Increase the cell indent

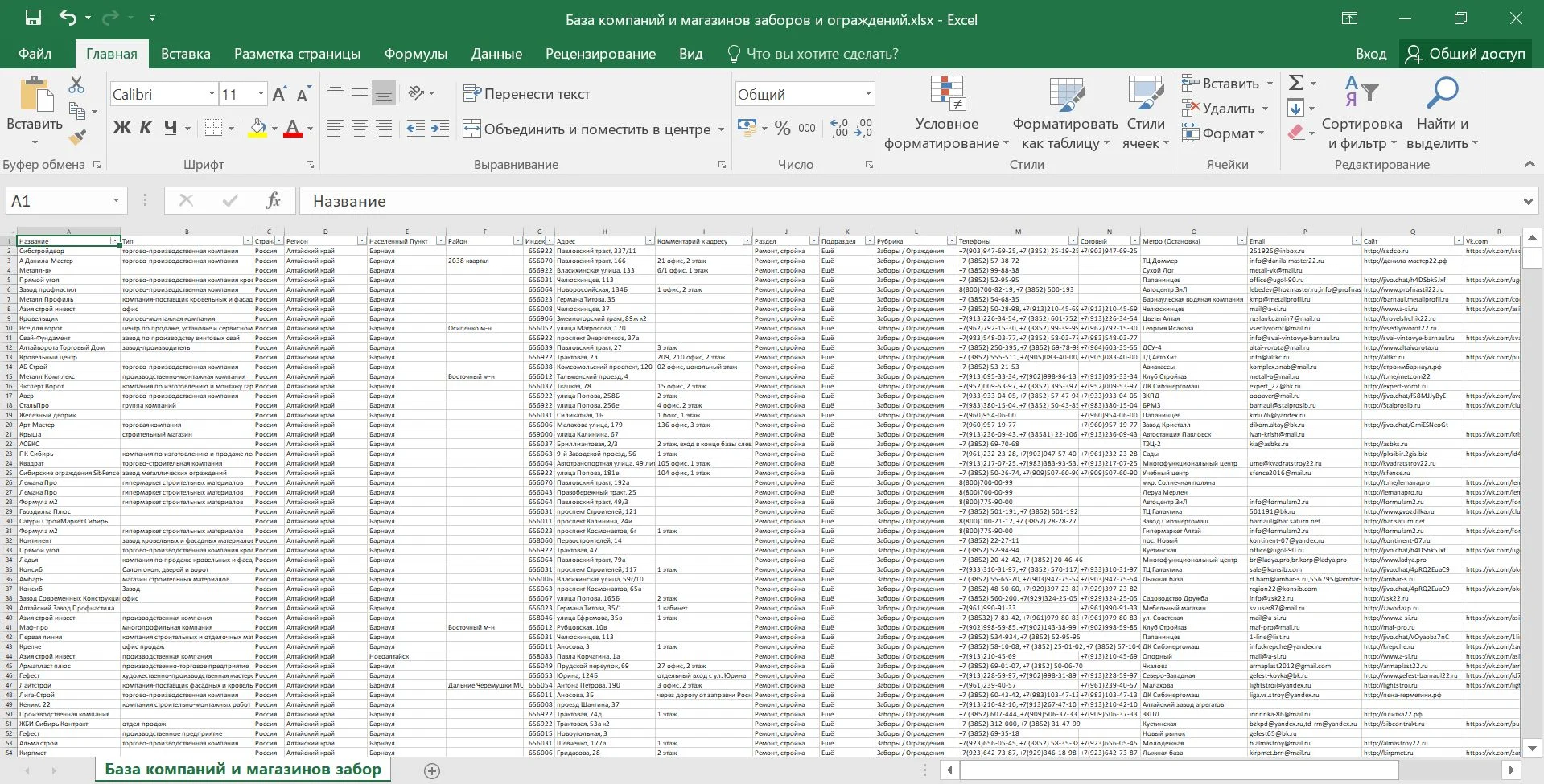coord(440,128)
